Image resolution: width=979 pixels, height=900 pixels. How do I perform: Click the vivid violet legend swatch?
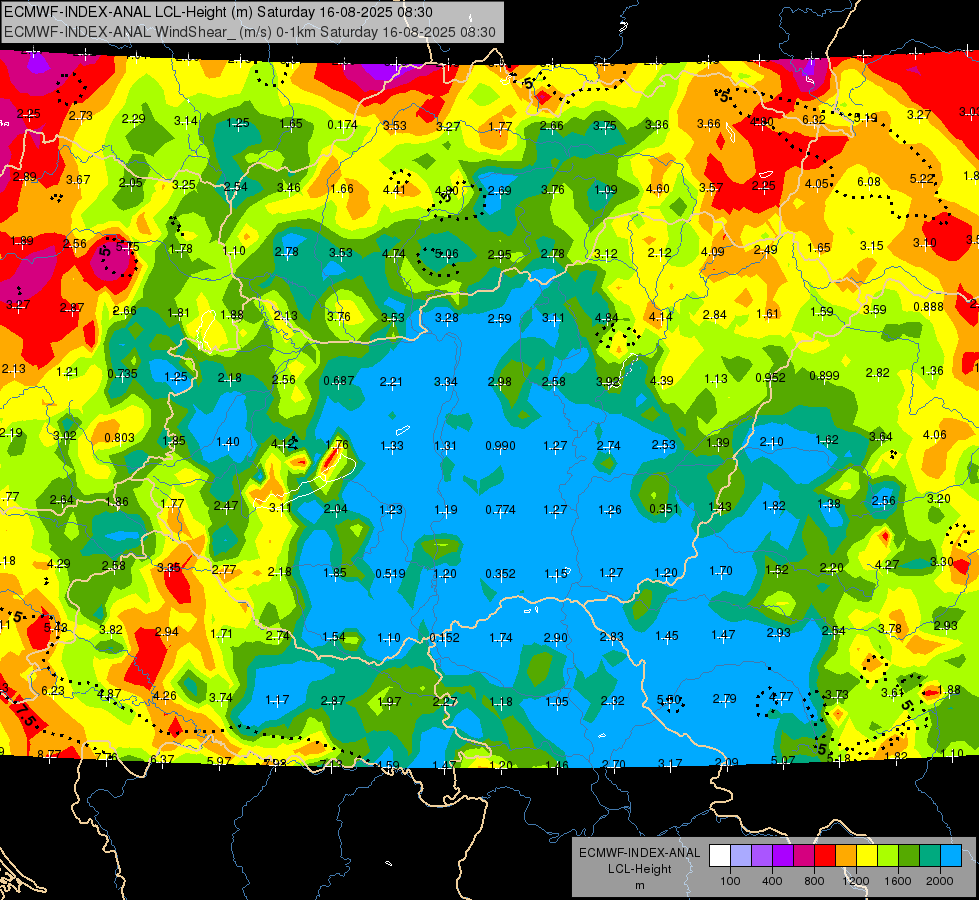coord(783,856)
